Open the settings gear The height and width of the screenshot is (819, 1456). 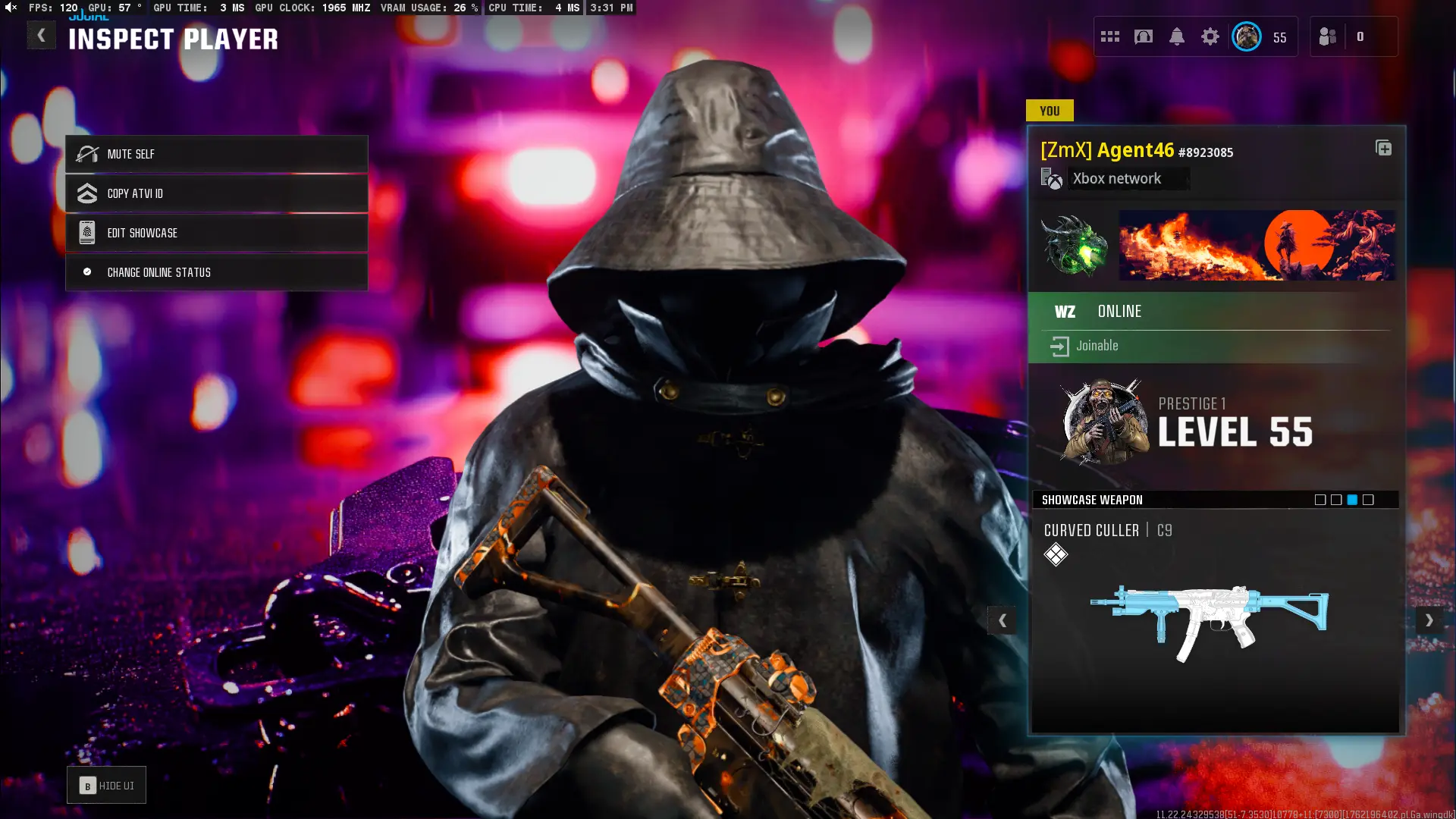pos(1210,36)
